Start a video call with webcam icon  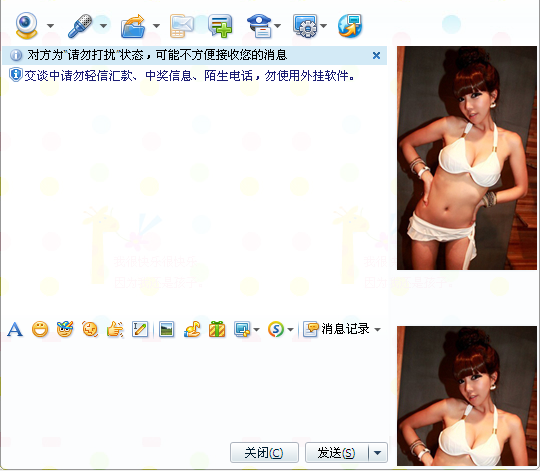click(26, 25)
